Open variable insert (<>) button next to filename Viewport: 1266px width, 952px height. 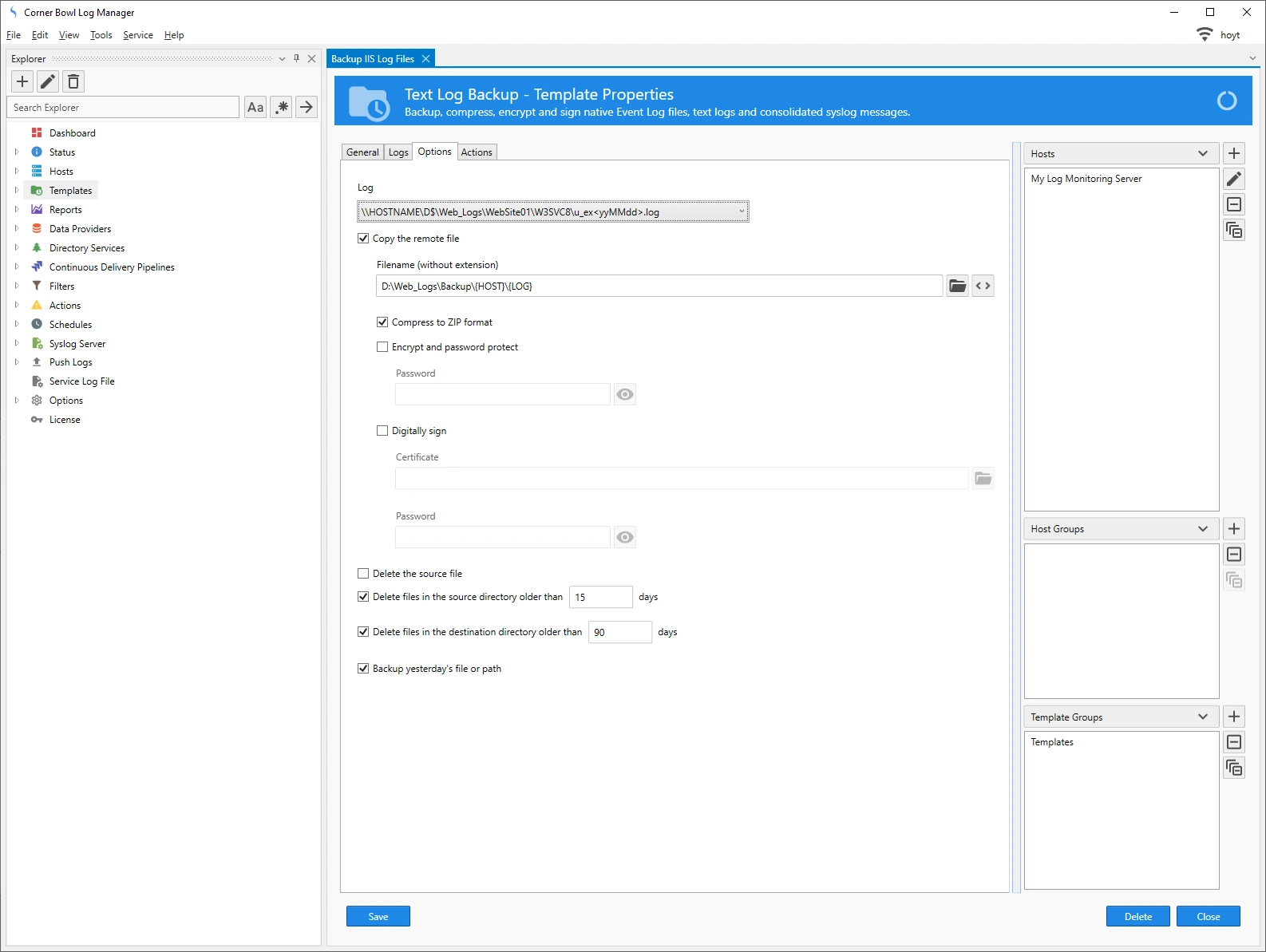[x=983, y=286]
